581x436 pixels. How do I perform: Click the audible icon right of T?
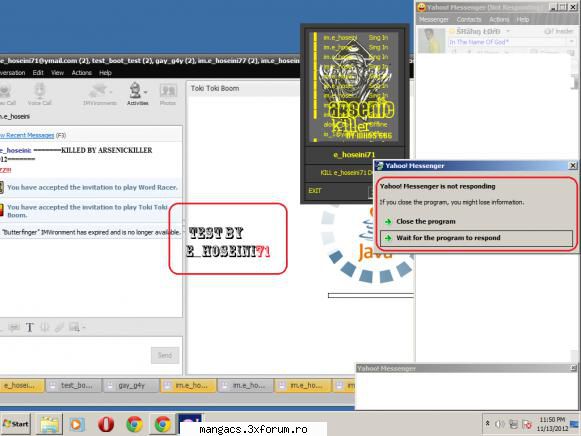pyautogui.click(x=44, y=327)
